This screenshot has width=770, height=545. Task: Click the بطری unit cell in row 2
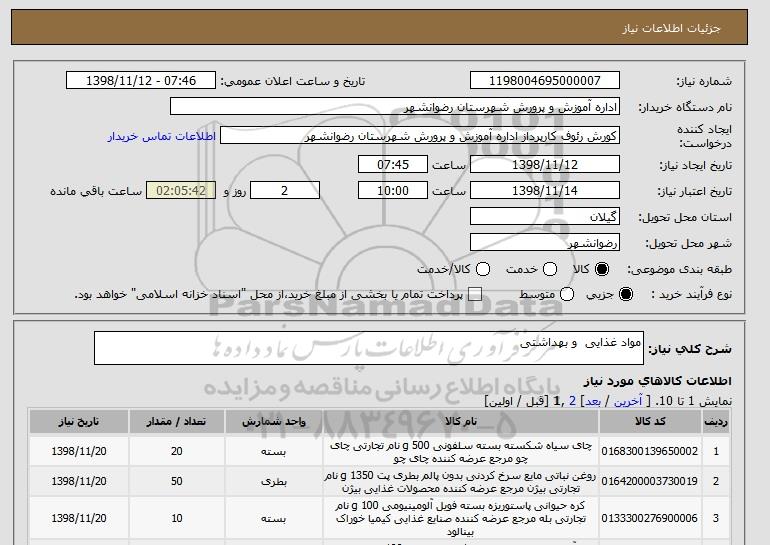(x=274, y=481)
